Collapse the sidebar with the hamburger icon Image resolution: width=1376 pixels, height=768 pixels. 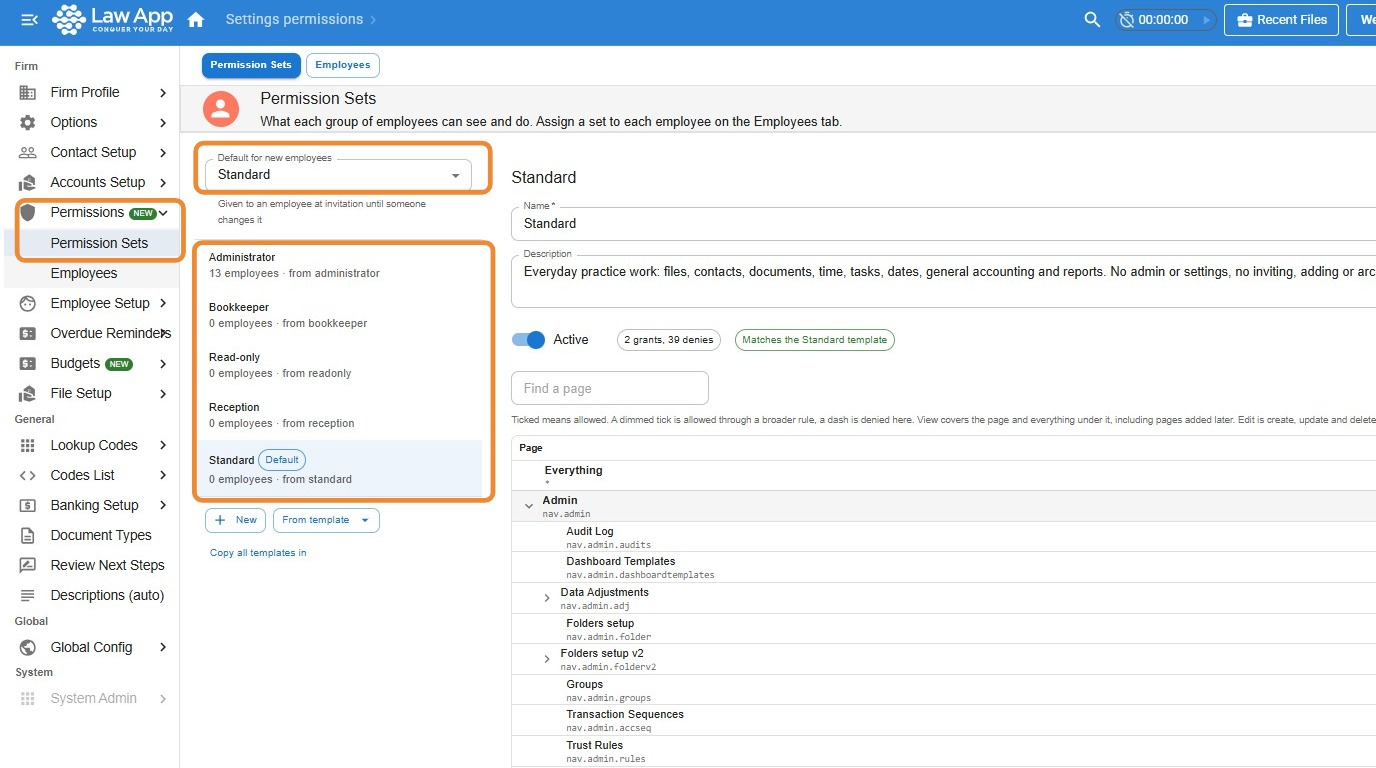(x=29, y=20)
